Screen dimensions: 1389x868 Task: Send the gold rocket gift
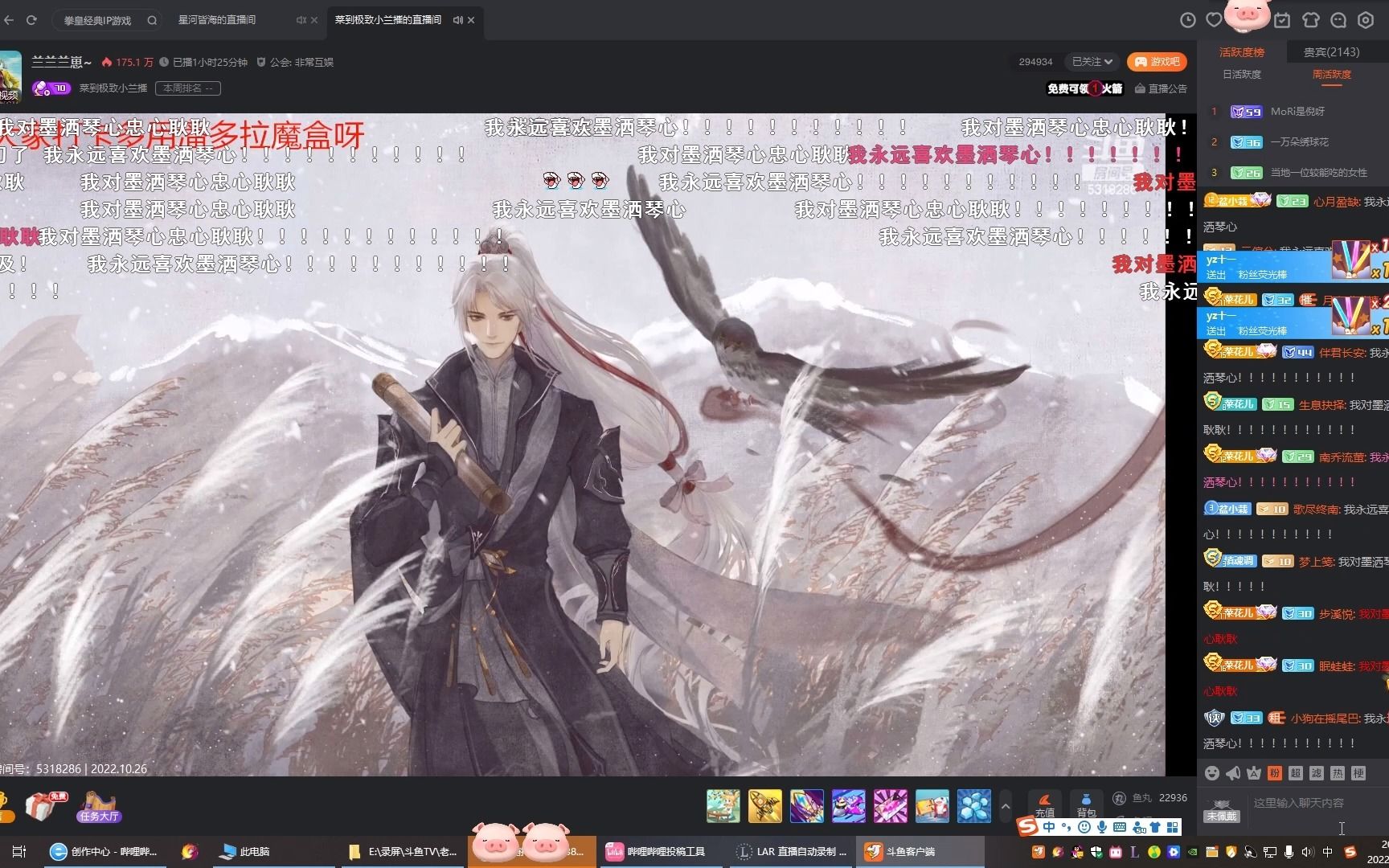[x=764, y=806]
